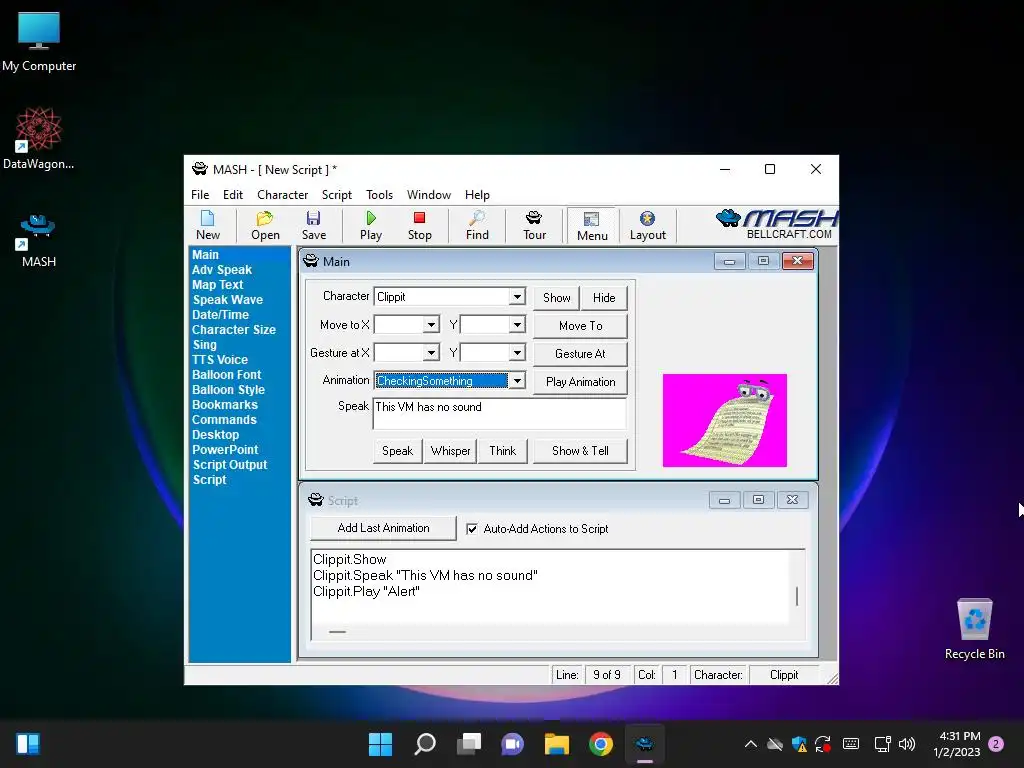Select PowerPoint in the sidebar

click(x=225, y=450)
